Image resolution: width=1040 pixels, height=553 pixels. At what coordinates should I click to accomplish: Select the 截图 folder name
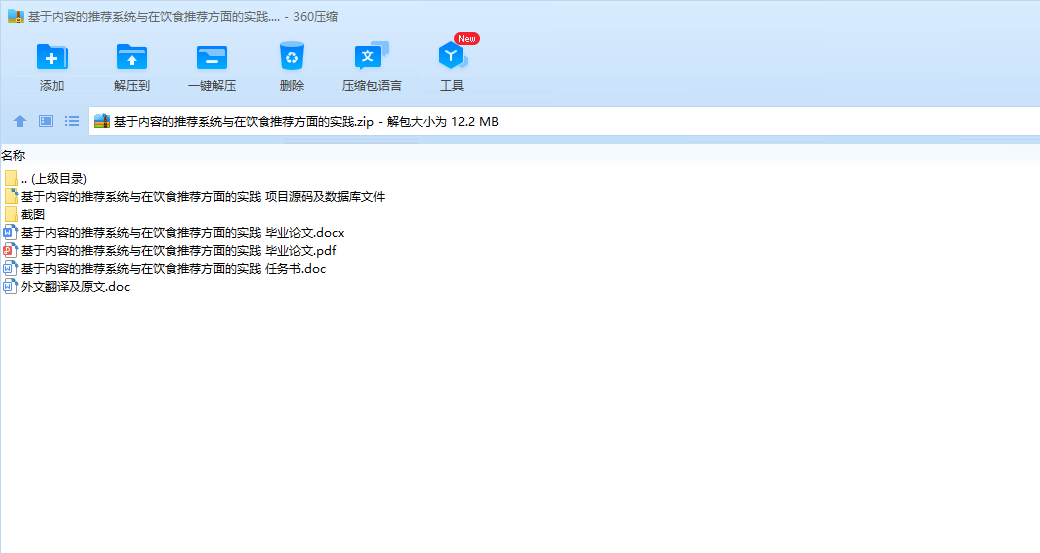[x=33, y=214]
